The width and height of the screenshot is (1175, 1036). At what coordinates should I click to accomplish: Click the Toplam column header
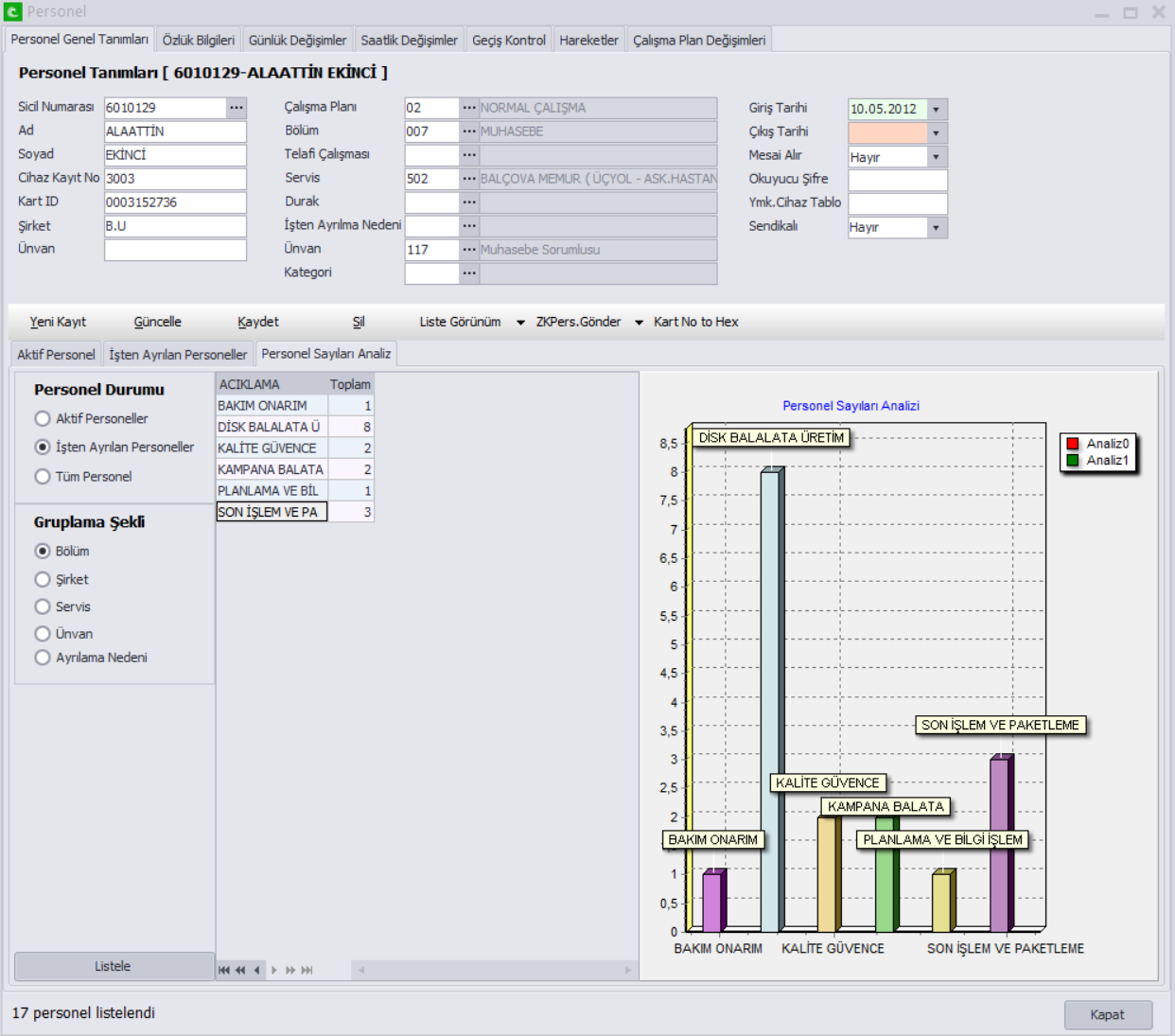click(351, 384)
